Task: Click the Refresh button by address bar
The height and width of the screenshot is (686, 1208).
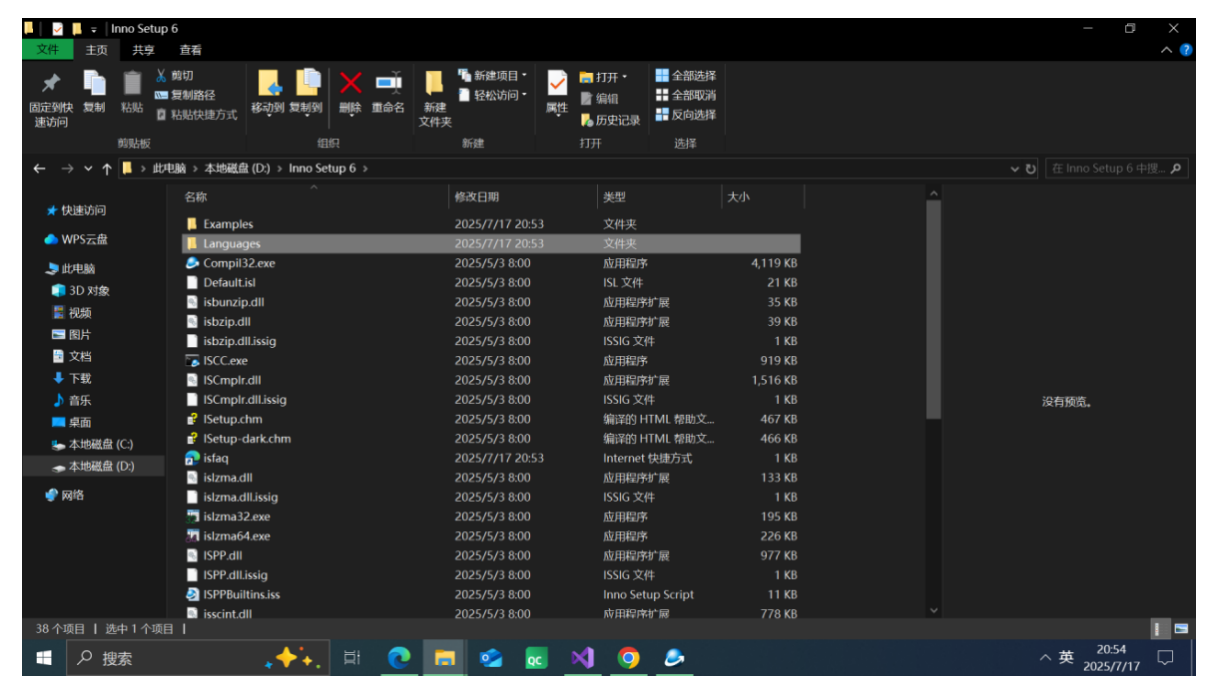Action: [1032, 169]
